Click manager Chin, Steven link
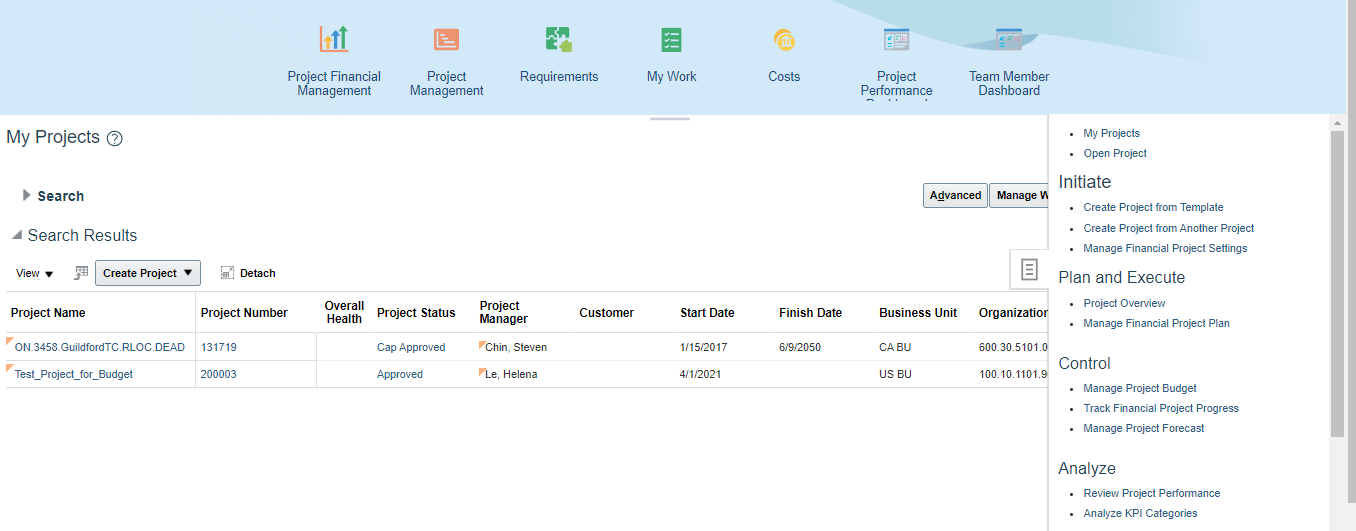This screenshot has height=531, width=1356. (516, 347)
